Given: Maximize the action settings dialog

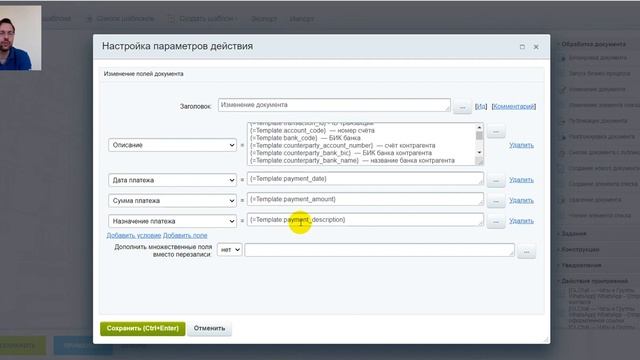Looking at the screenshot, I should pos(522,47).
